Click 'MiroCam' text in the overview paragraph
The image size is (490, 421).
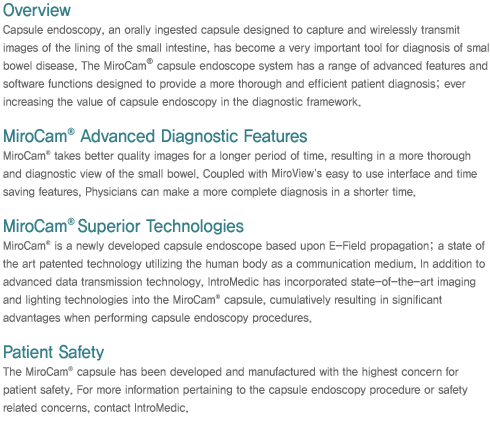[x=128, y=65]
